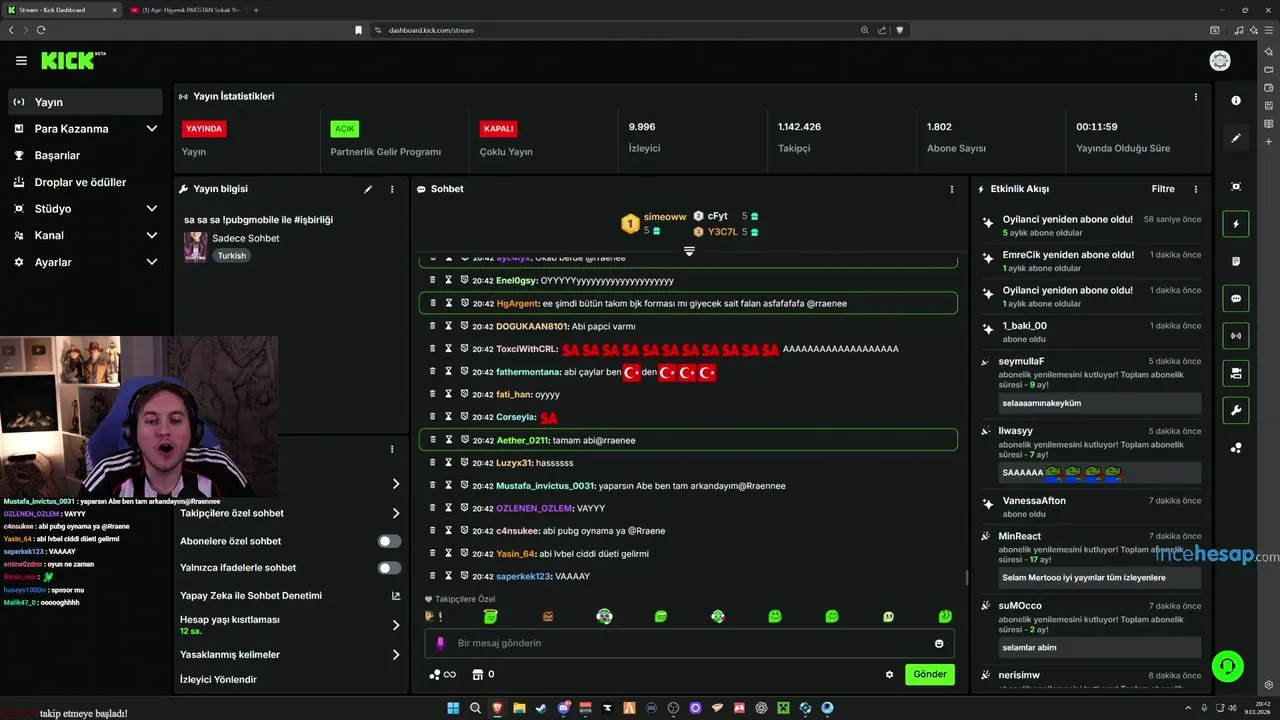The width and height of the screenshot is (1280, 720).
Task: Open Hesap yaşı kısıtlaması options chevron
Action: click(x=396, y=625)
